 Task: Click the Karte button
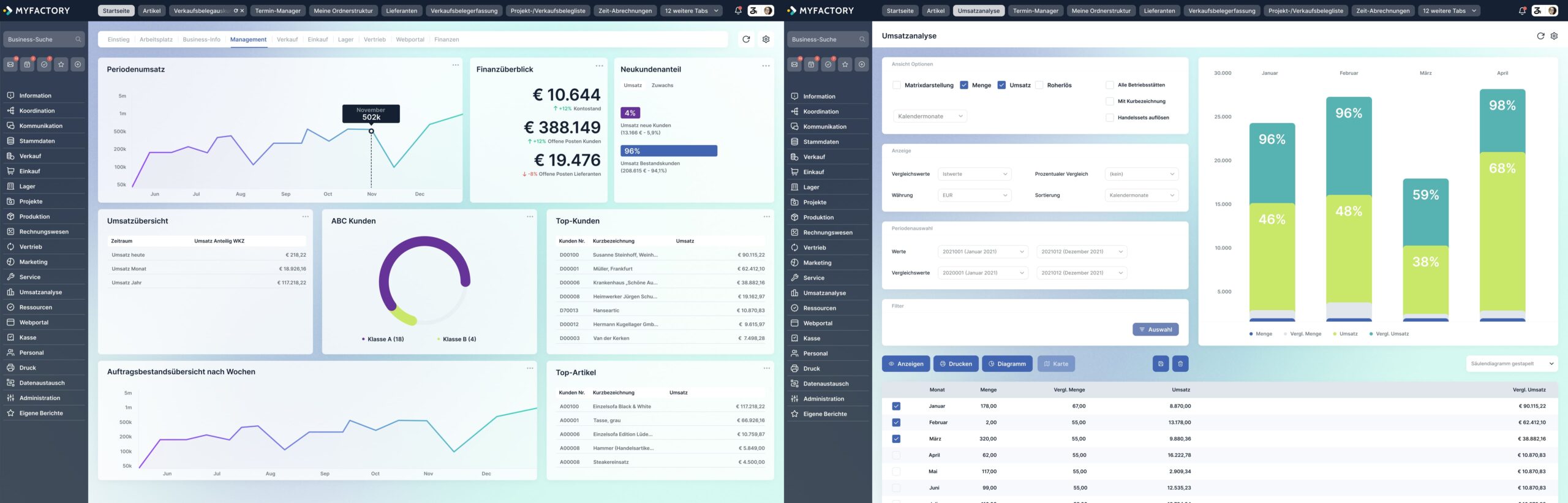click(1056, 364)
